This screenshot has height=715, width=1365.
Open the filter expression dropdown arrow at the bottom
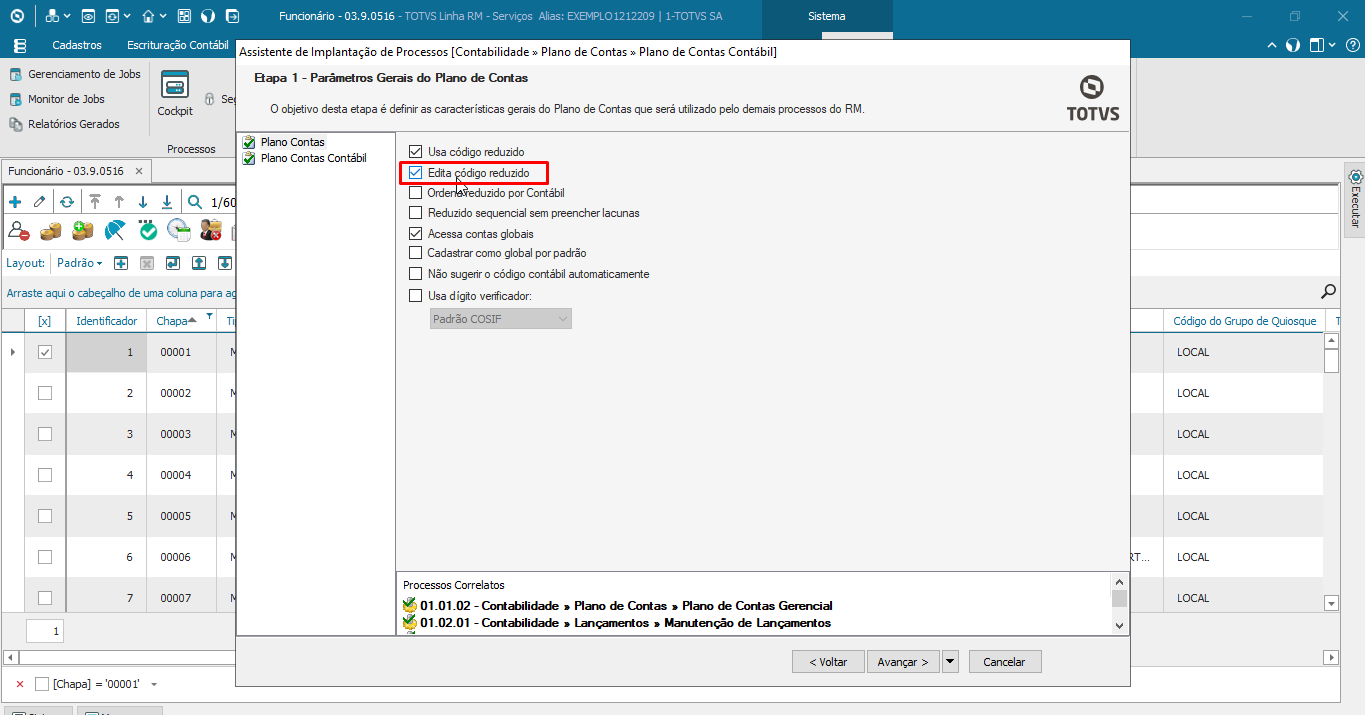point(154,684)
